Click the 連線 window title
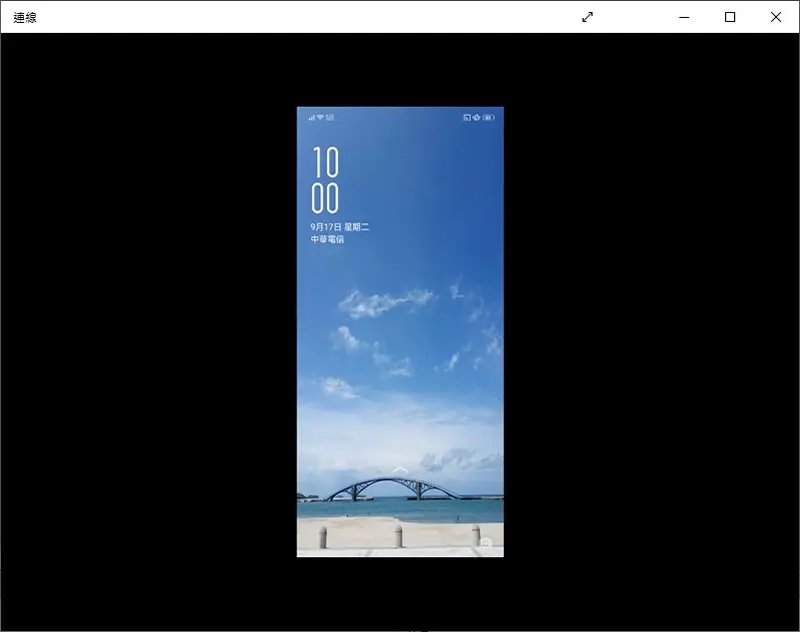800x632 pixels. pyautogui.click(x=25, y=18)
